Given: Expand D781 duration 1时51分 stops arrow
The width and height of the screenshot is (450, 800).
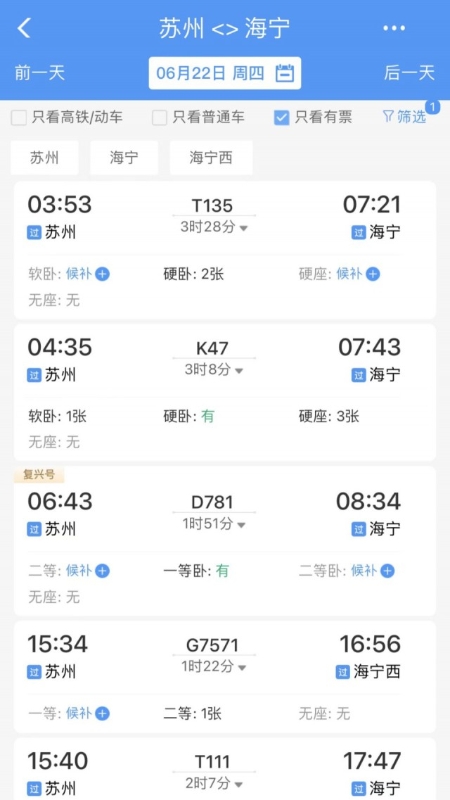Looking at the screenshot, I should [241, 525].
